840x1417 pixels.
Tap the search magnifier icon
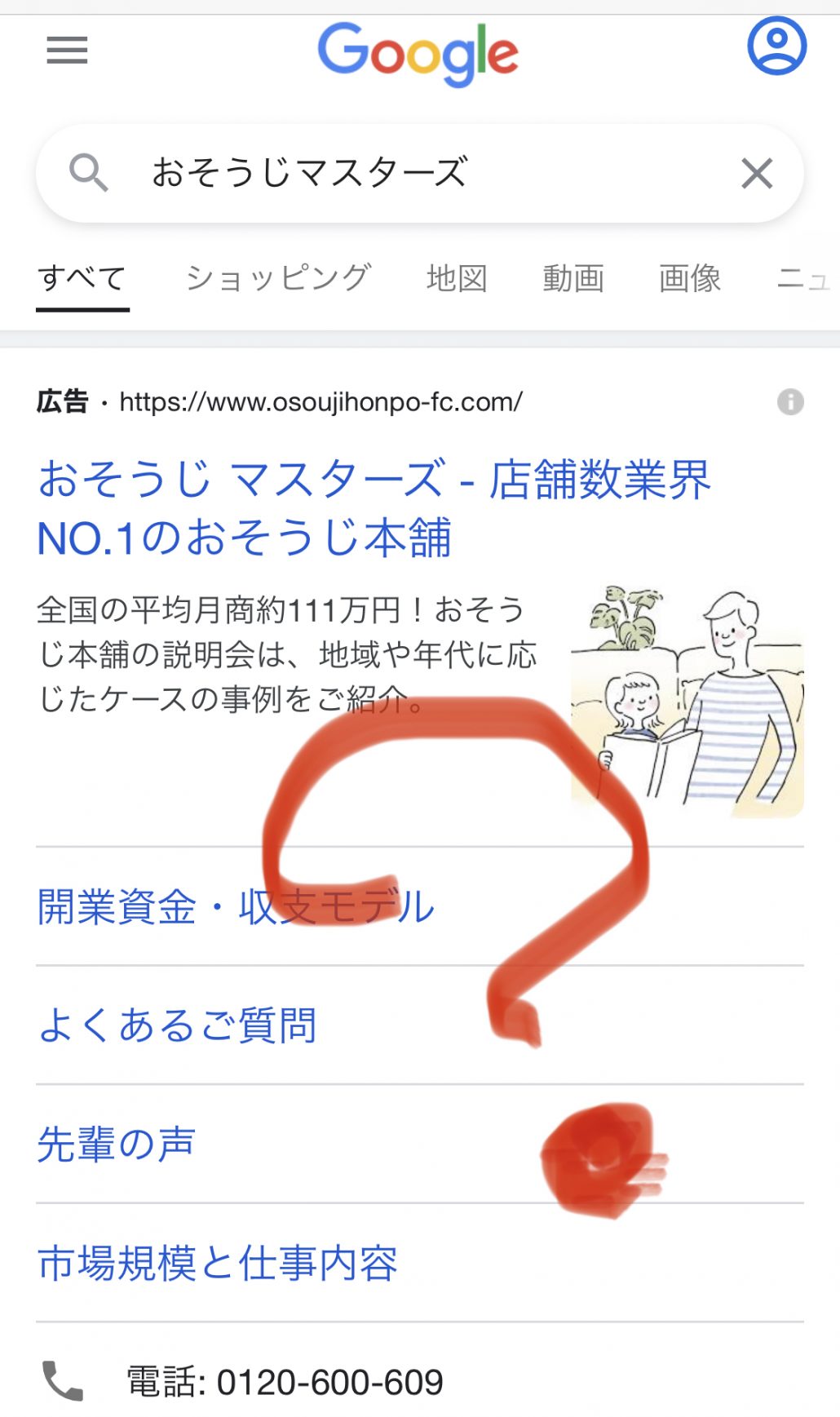88,173
